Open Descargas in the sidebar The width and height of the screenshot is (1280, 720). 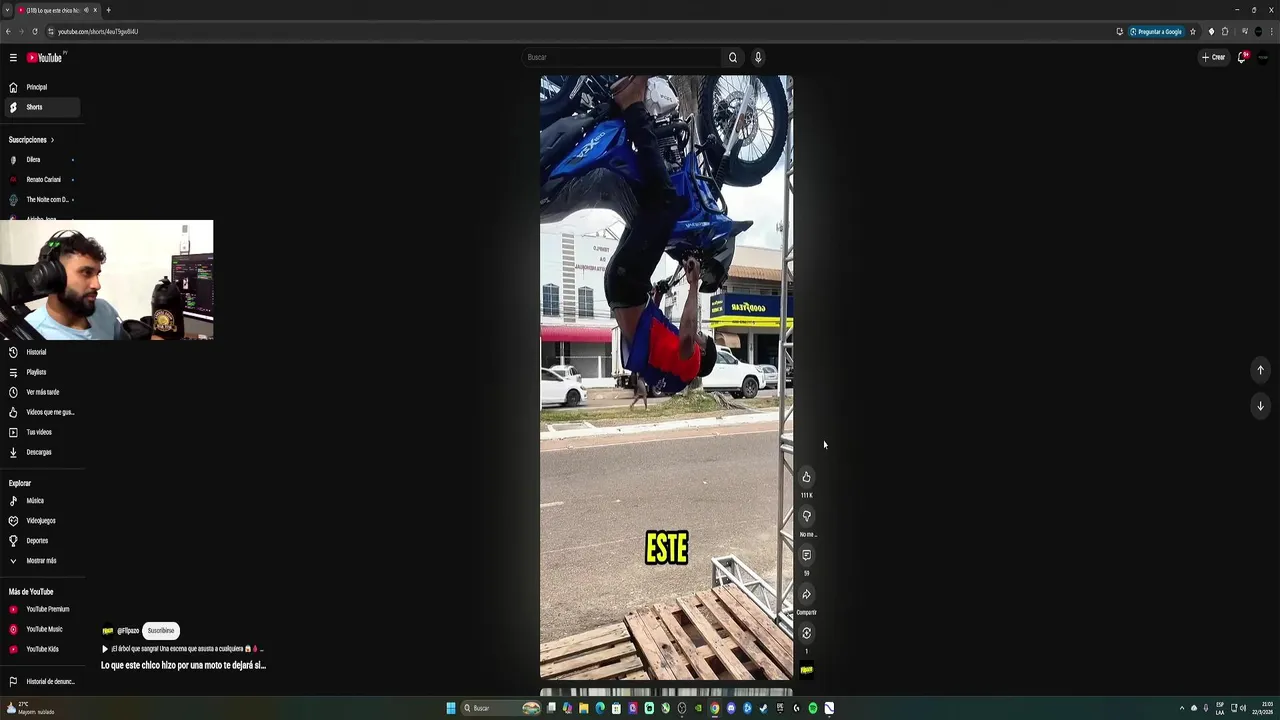(x=40, y=452)
